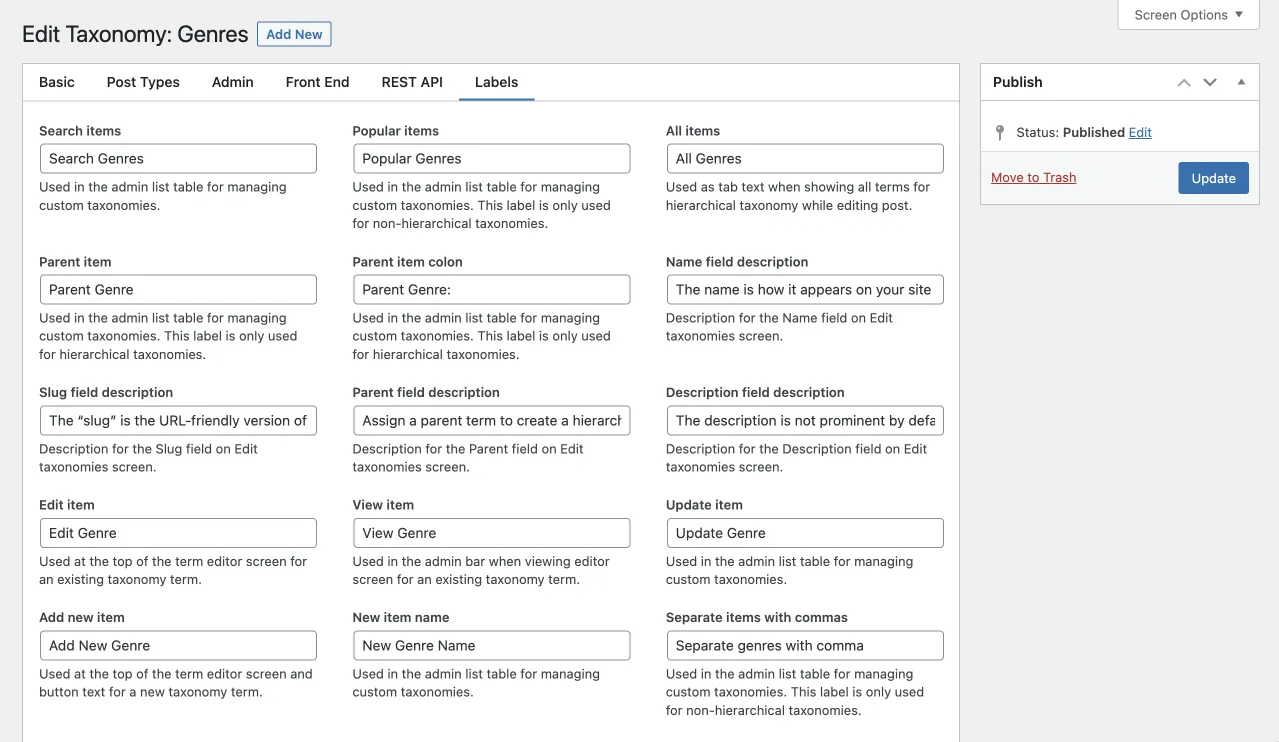
Task: Click the Parent field description label
Action: (426, 393)
